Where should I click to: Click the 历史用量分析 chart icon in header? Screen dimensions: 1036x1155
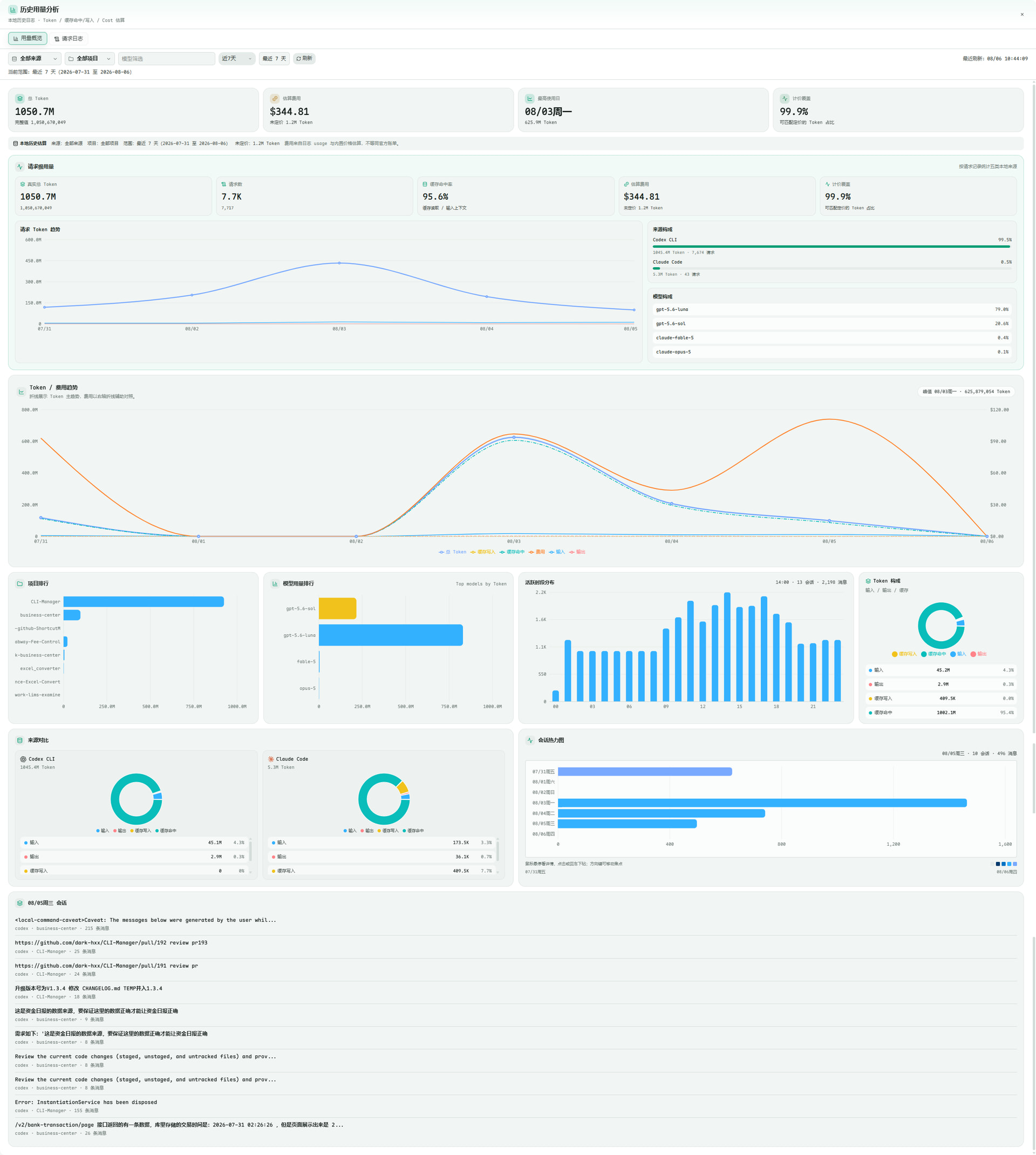[x=12, y=10]
